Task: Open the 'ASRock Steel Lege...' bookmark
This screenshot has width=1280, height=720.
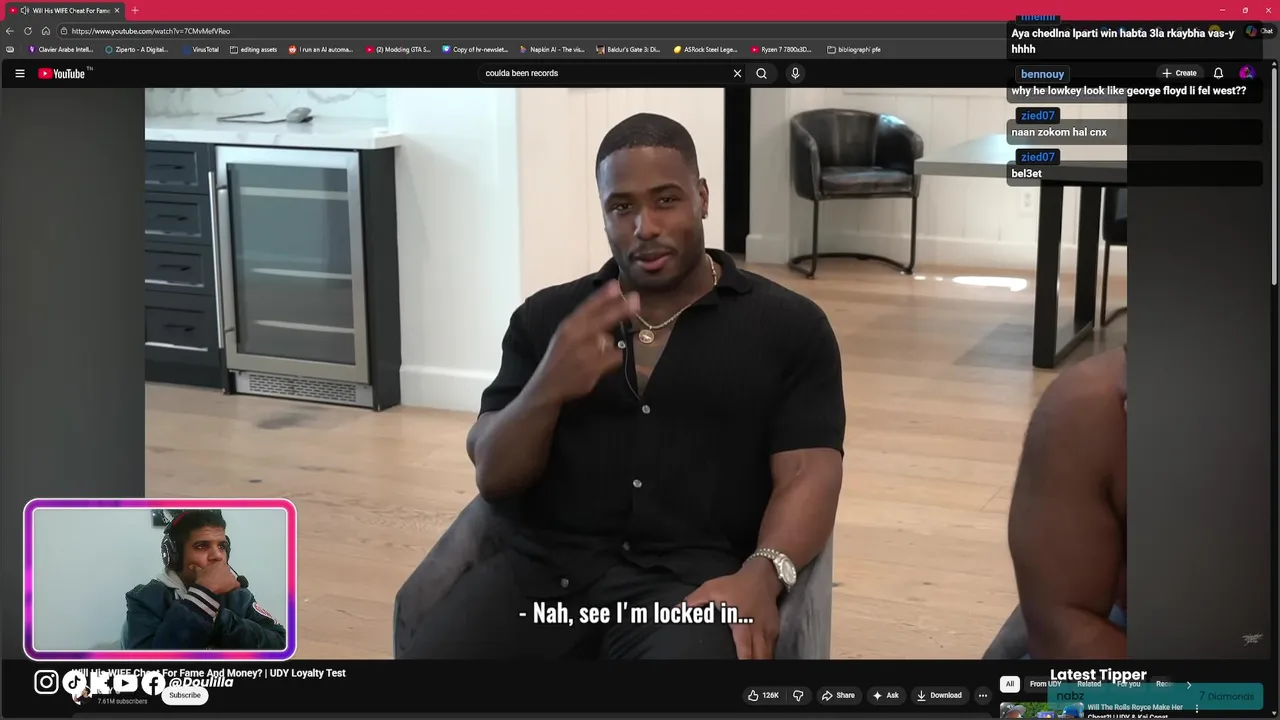Action: pyautogui.click(x=706, y=49)
